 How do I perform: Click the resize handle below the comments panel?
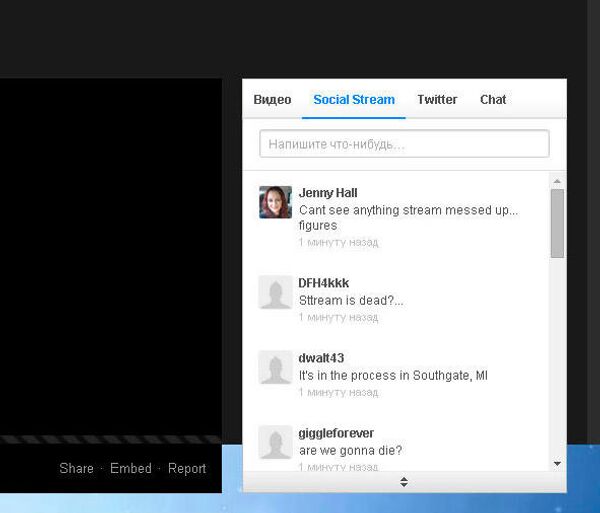click(x=404, y=482)
